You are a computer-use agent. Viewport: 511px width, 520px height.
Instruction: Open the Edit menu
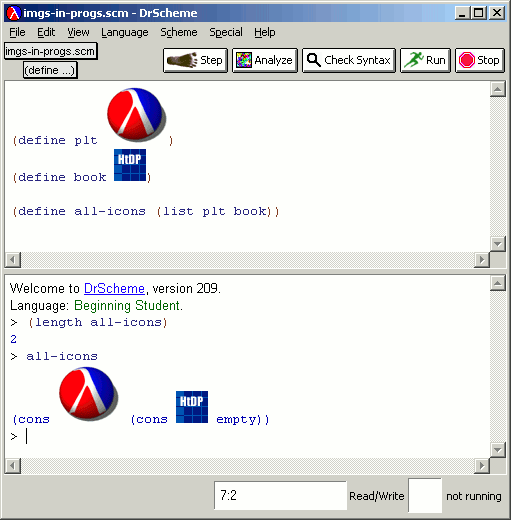click(46, 32)
